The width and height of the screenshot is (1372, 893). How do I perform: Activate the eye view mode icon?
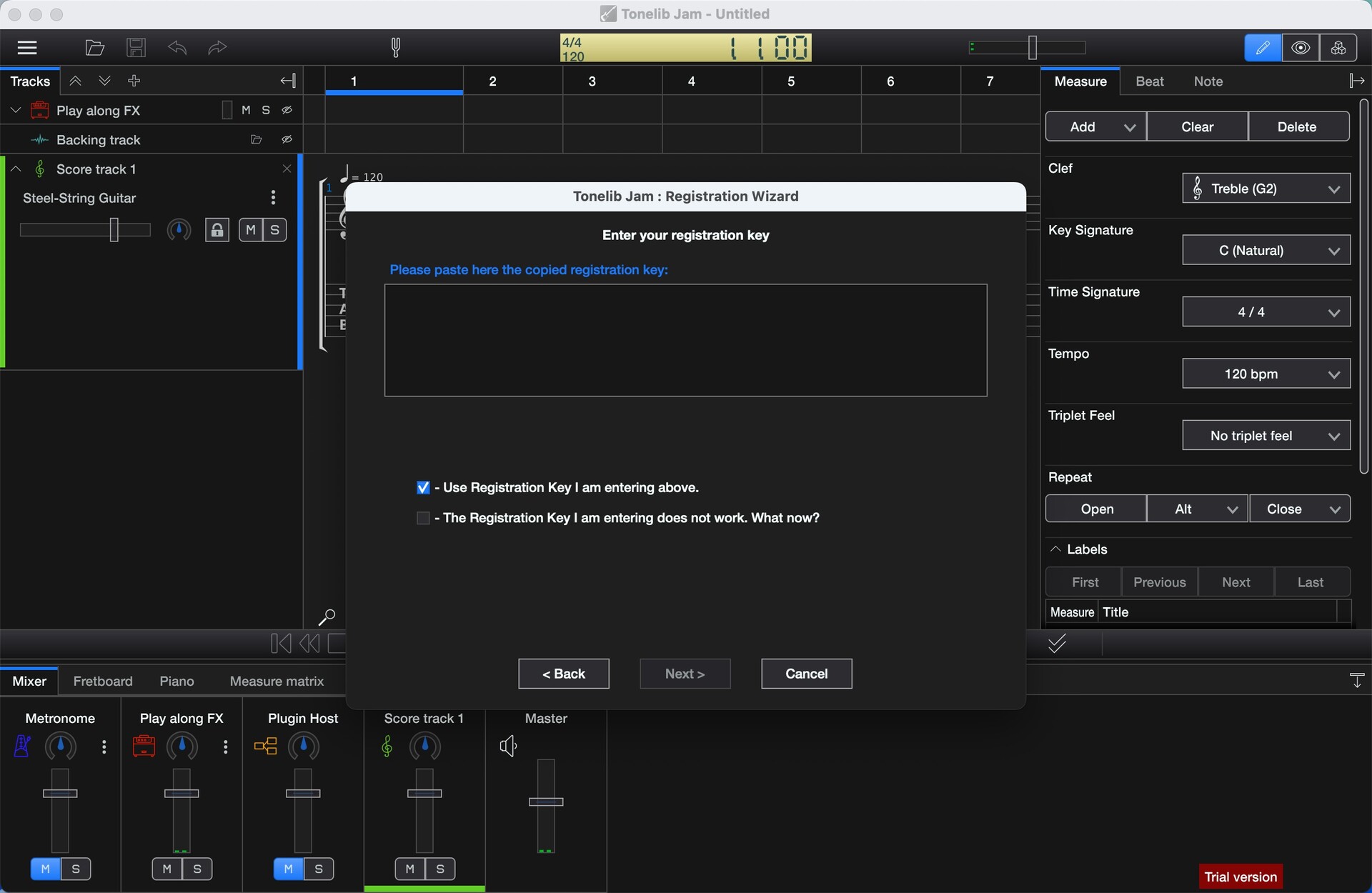click(x=1301, y=48)
